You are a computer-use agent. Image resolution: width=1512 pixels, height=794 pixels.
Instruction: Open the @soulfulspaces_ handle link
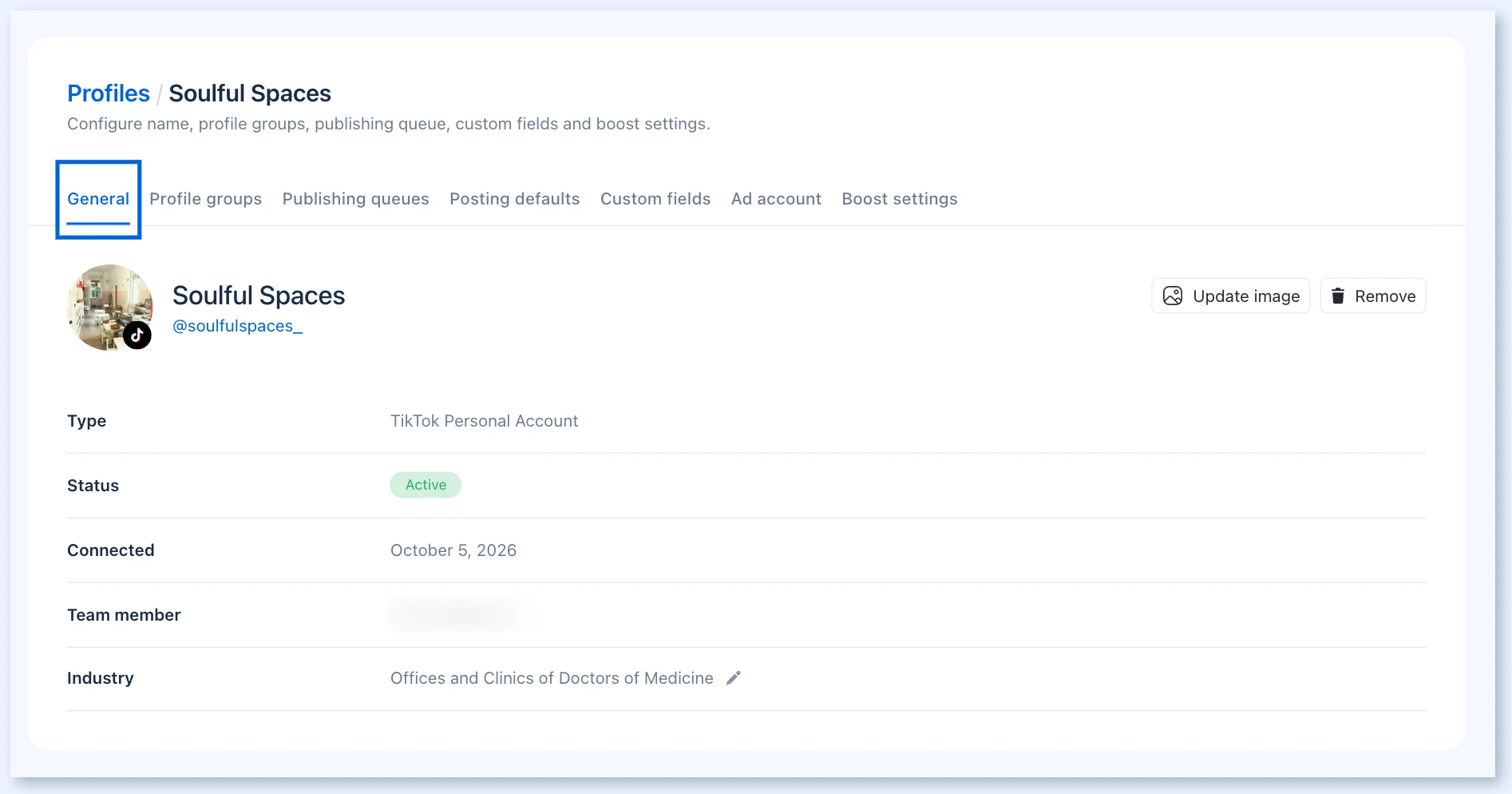pos(238,326)
